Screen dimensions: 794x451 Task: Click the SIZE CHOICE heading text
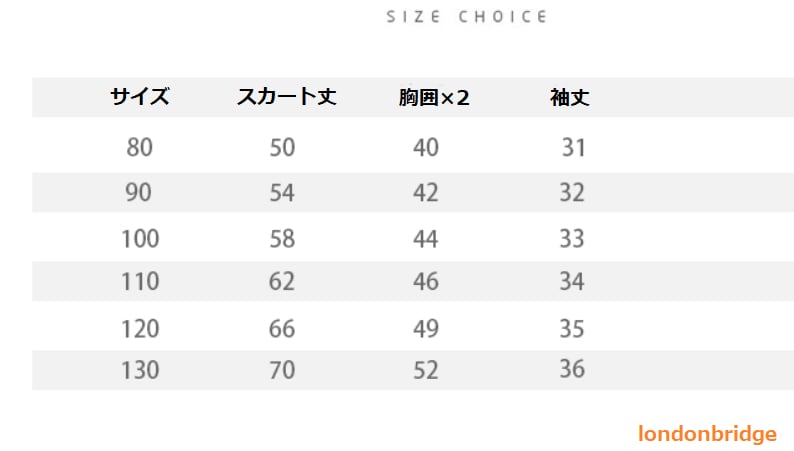[466, 17]
